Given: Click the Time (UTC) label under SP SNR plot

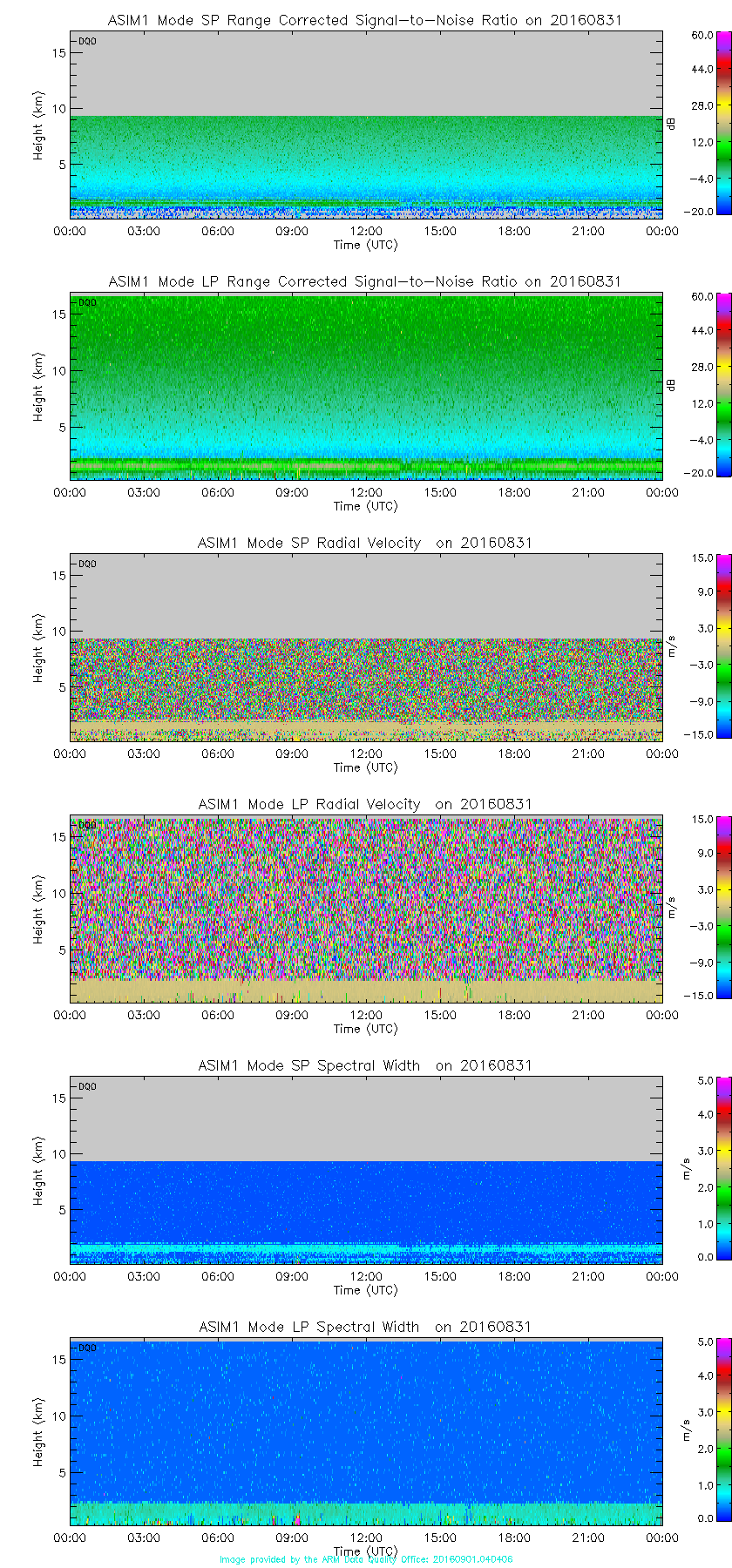Looking at the screenshot, I should [366, 245].
